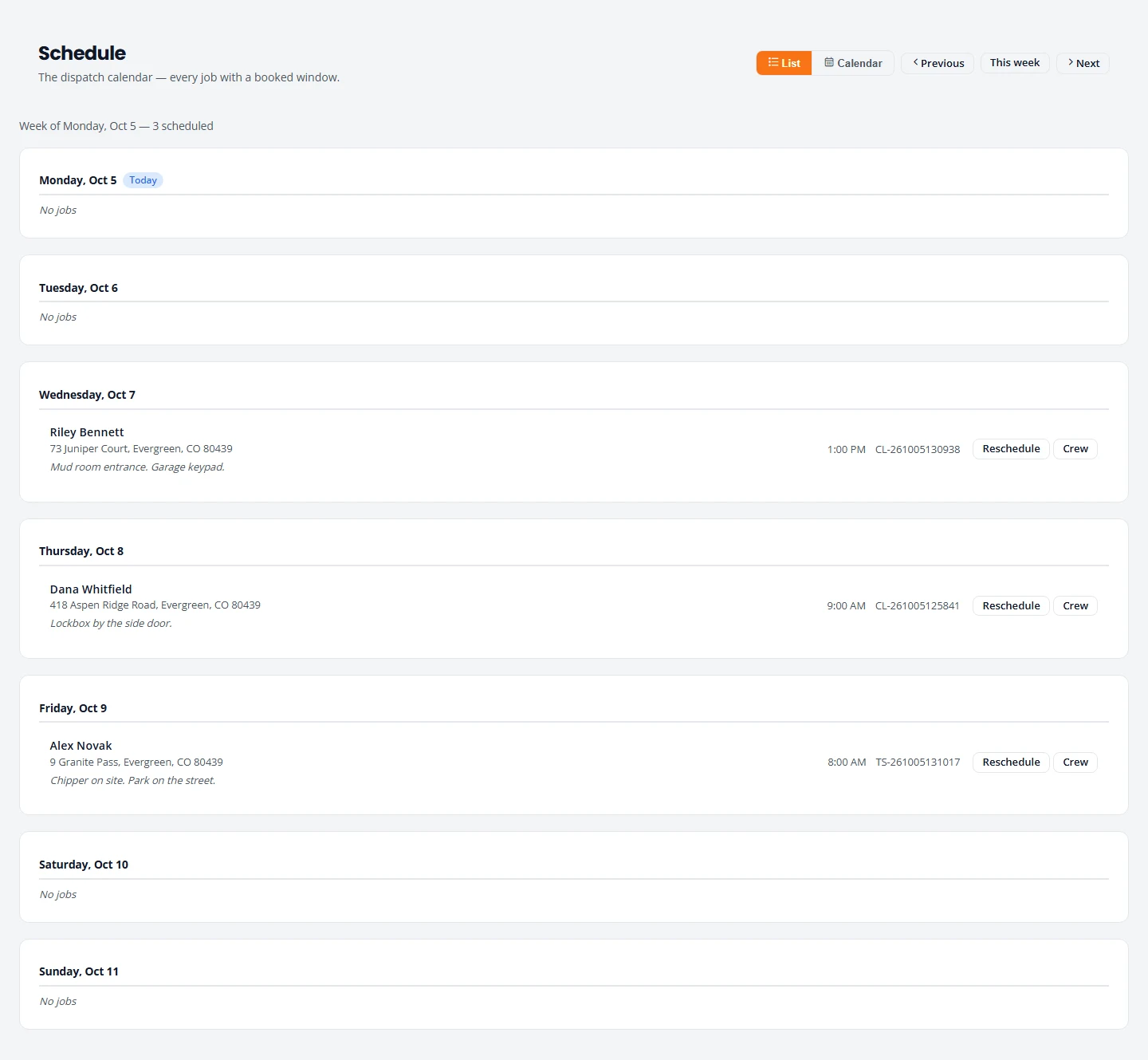1148x1060 pixels.
Task: Open Crew for Dana Whitfield's job
Action: pos(1075,606)
